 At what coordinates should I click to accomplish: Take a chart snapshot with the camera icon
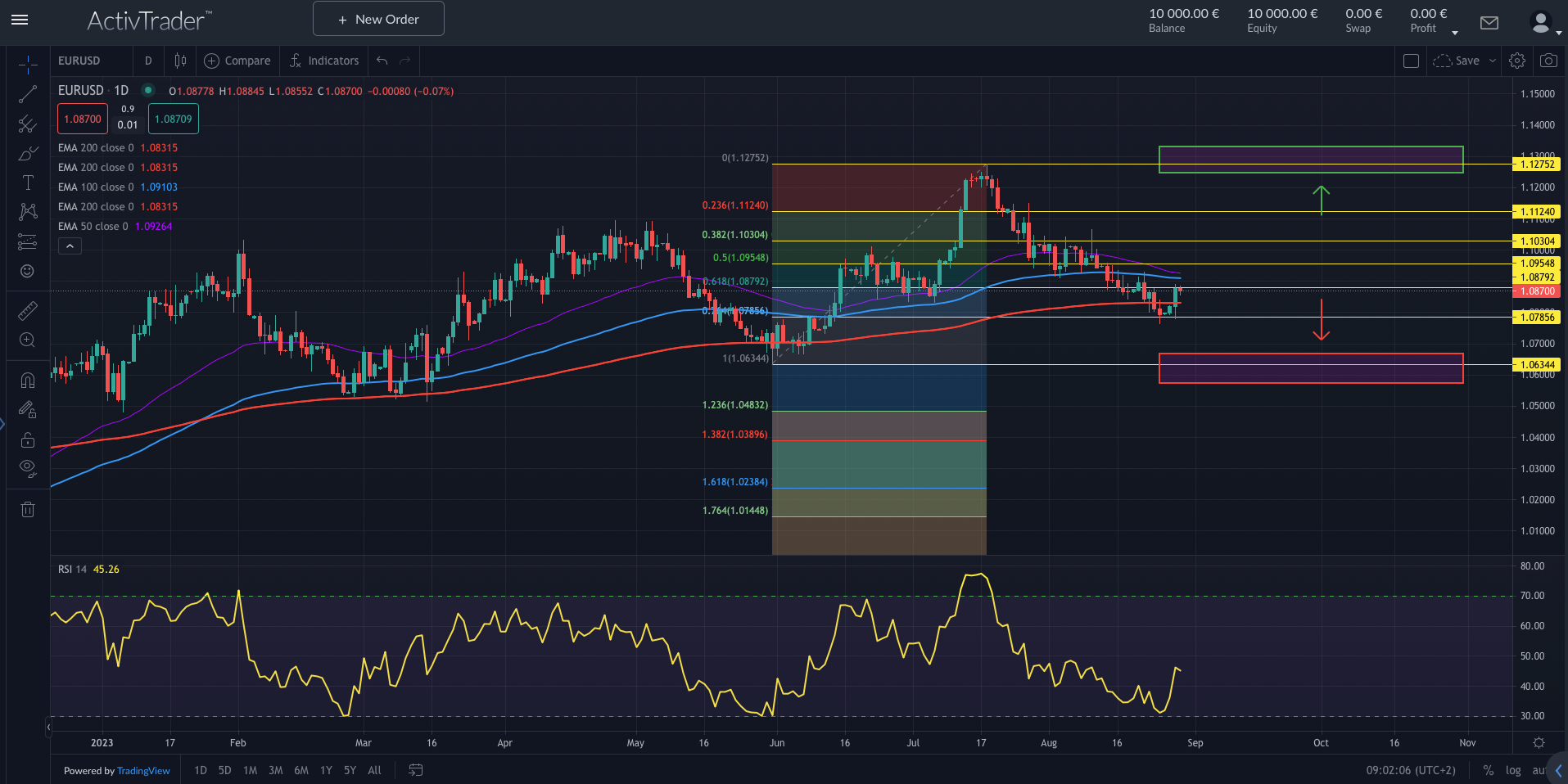tap(1548, 60)
